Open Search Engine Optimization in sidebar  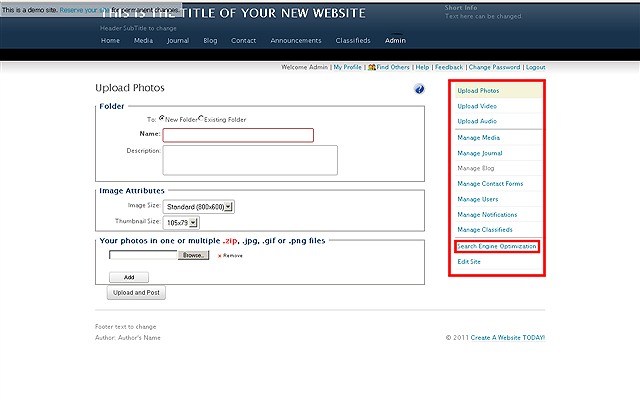[497, 246]
